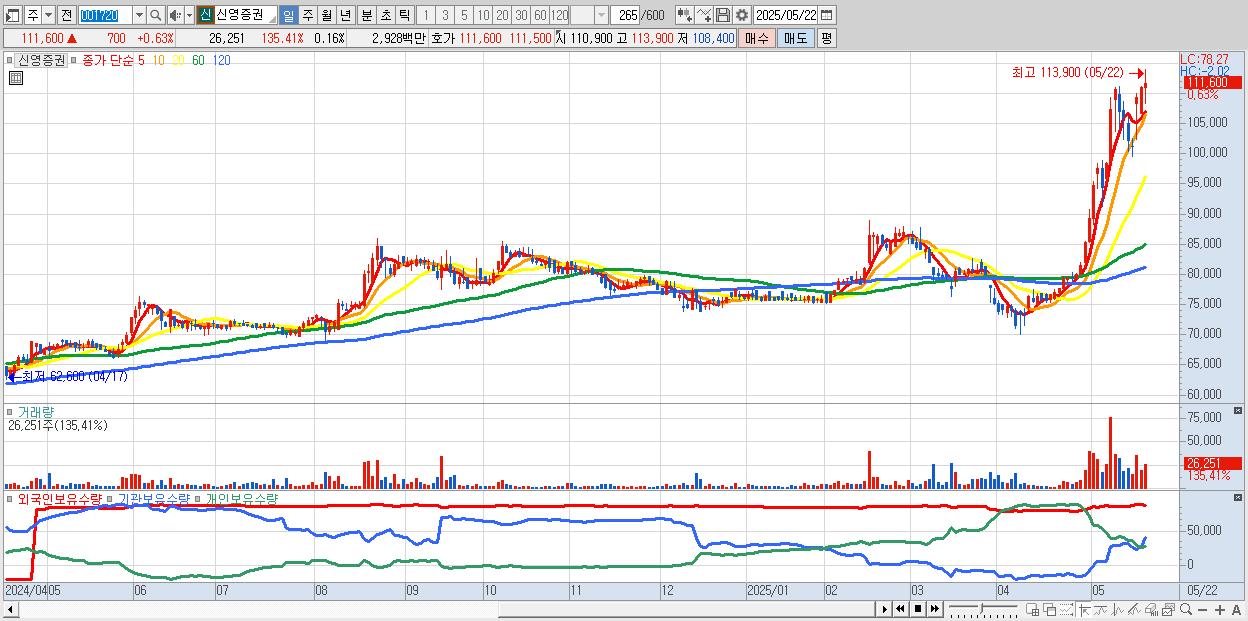Choose the 5 interval button
The height and width of the screenshot is (621, 1248).
click(464, 15)
